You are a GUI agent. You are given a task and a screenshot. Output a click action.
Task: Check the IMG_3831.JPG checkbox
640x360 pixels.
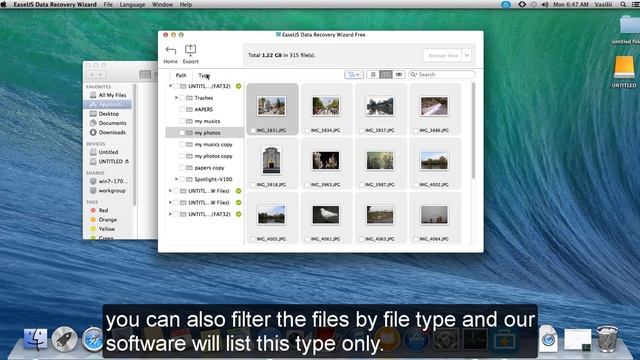[253, 131]
